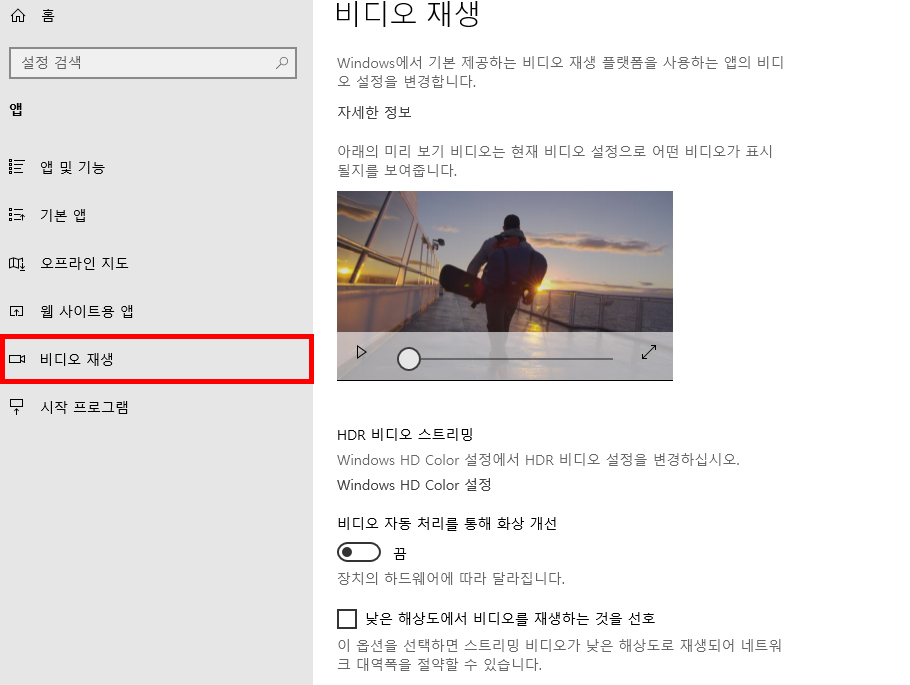The width and height of the screenshot is (910, 685).
Task: Click the 시작 프로그램 icon
Action: click(17, 407)
